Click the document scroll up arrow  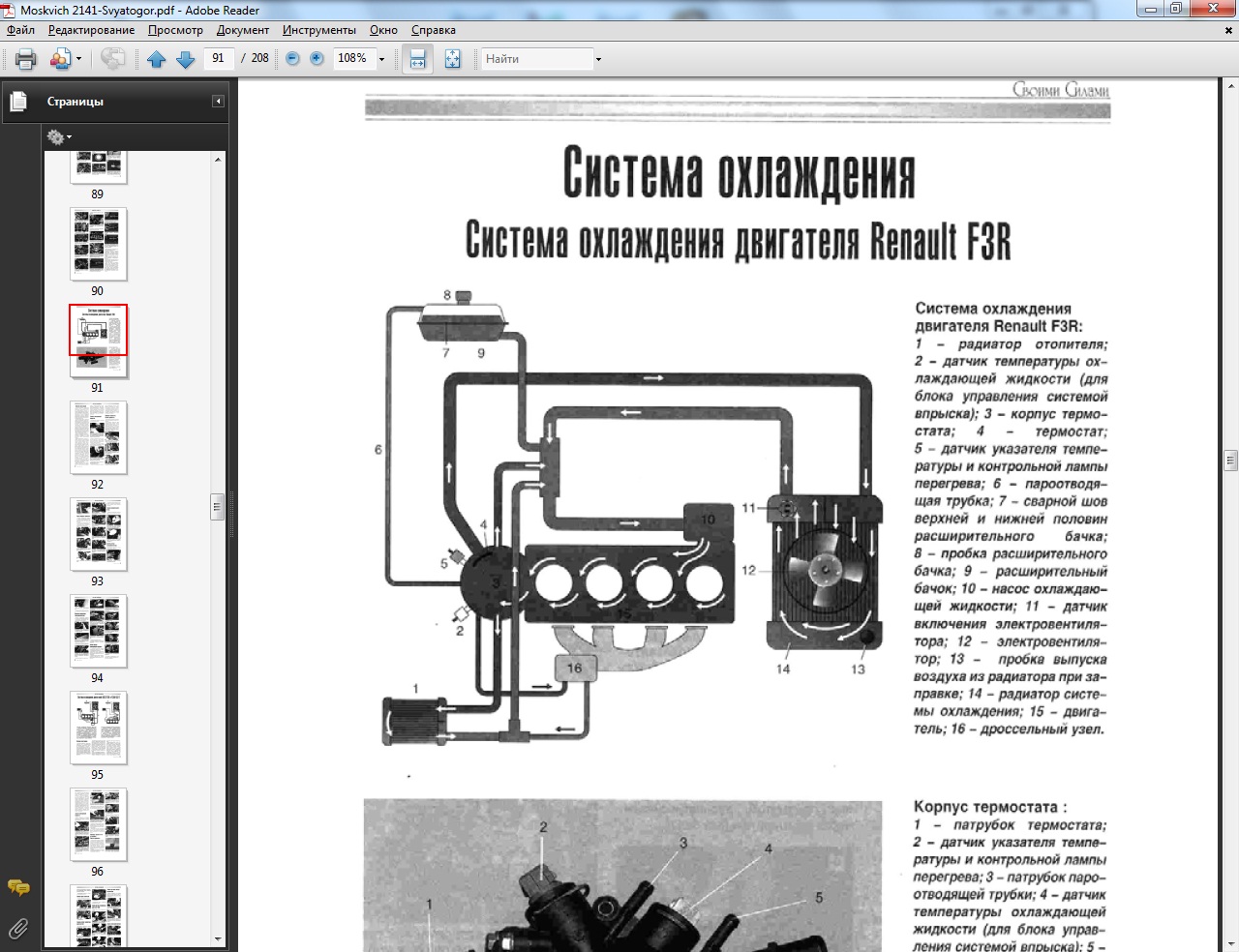[1230, 86]
